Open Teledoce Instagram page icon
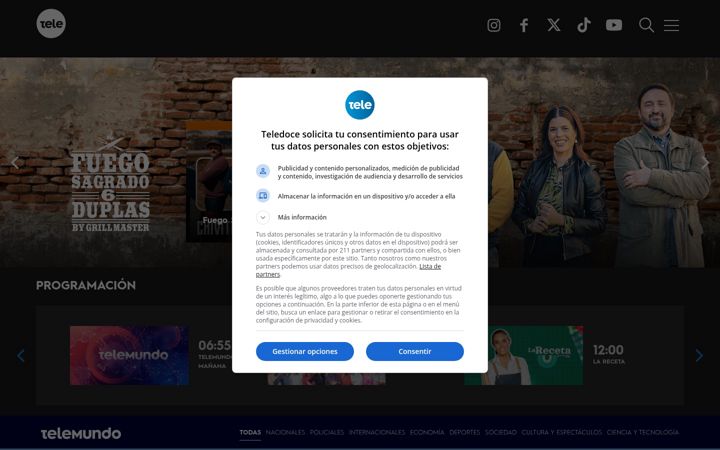This screenshot has height=450, width=720. tap(494, 25)
